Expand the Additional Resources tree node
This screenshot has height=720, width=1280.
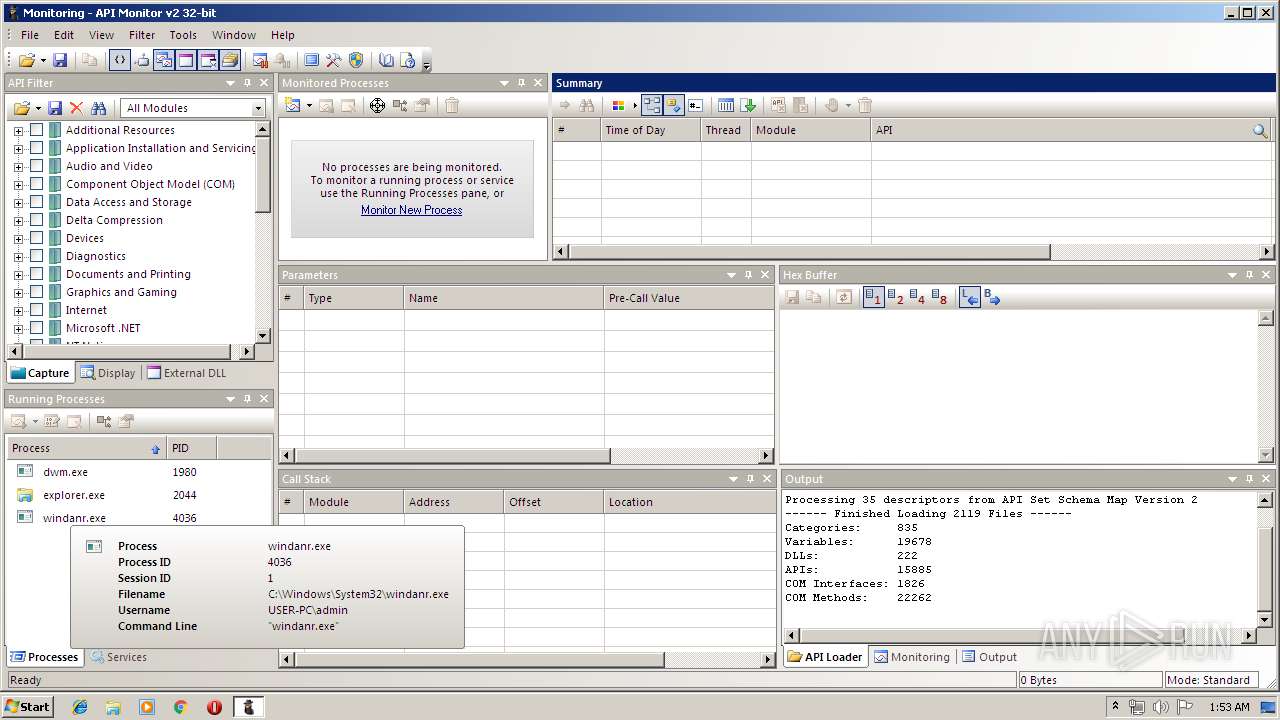pos(18,131)
